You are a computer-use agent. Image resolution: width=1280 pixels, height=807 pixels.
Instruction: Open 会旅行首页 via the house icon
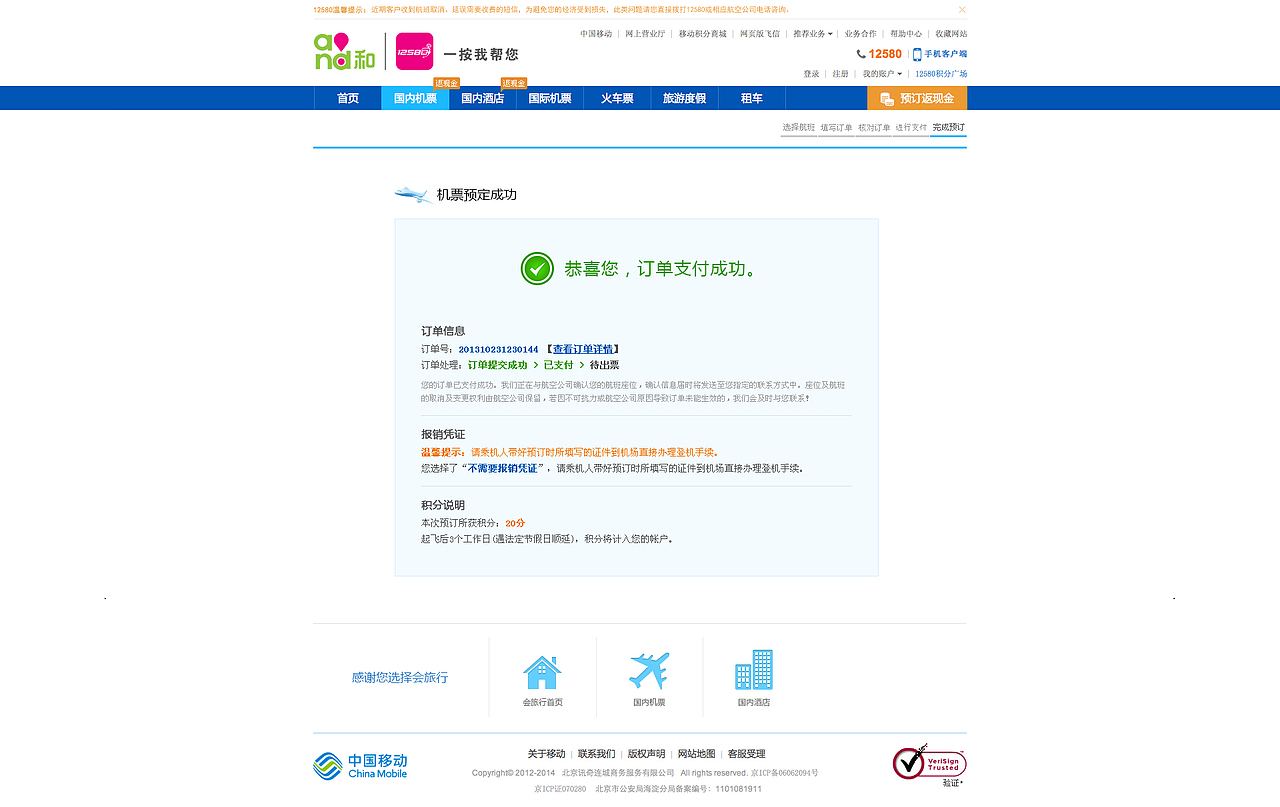(x=543, y=668)
